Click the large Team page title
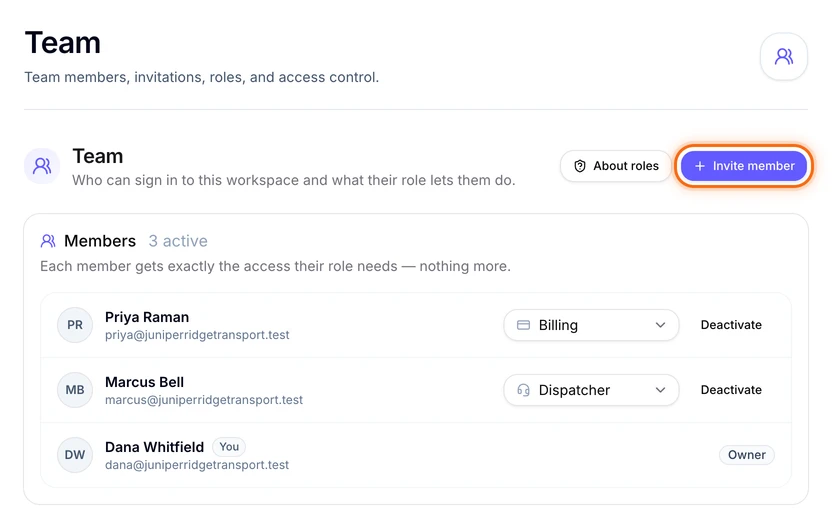This screenshot has width=832, height=528. (x=63, y=42)
